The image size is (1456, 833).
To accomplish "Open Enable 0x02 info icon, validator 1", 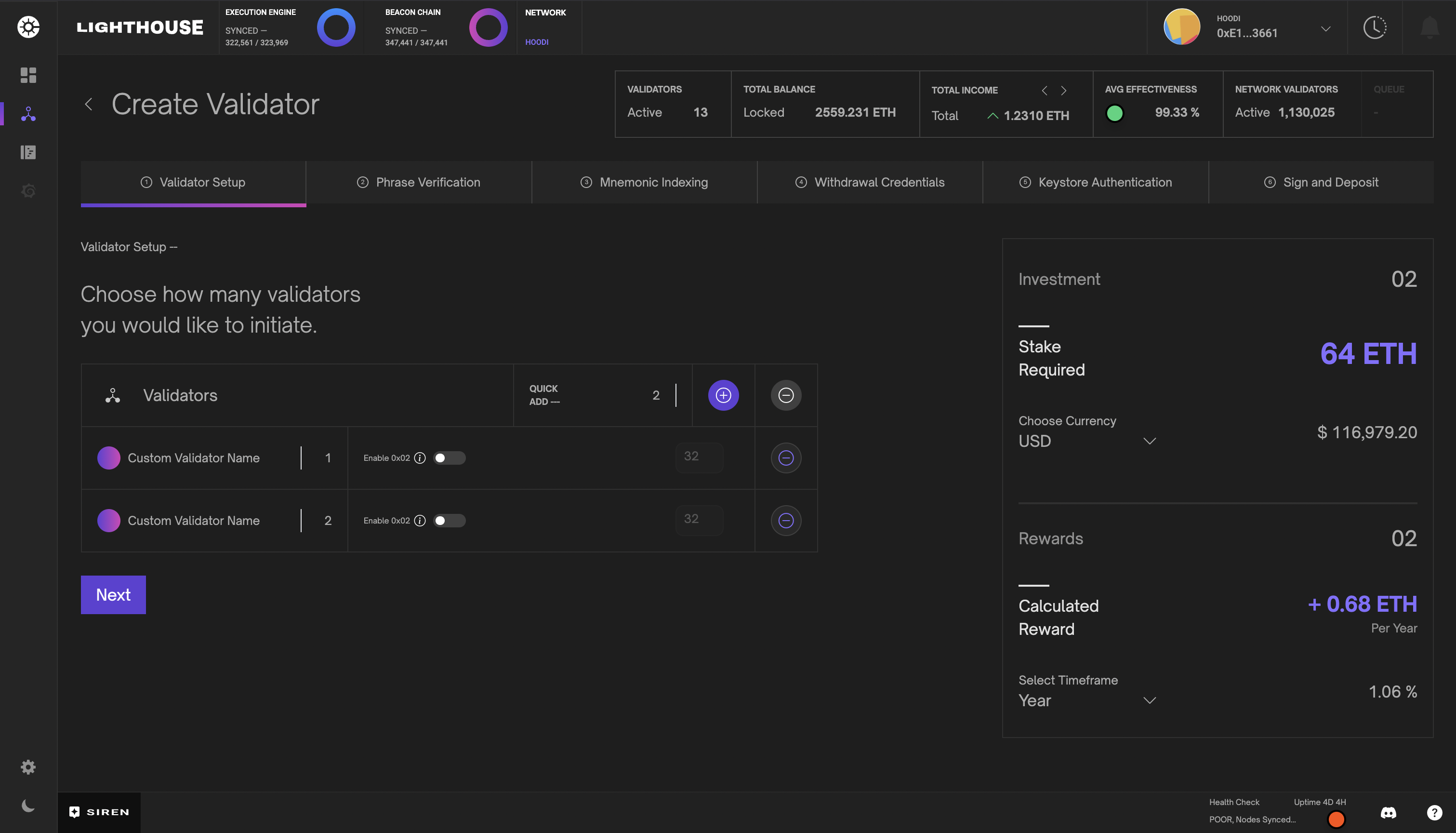I will click(420, 457).
